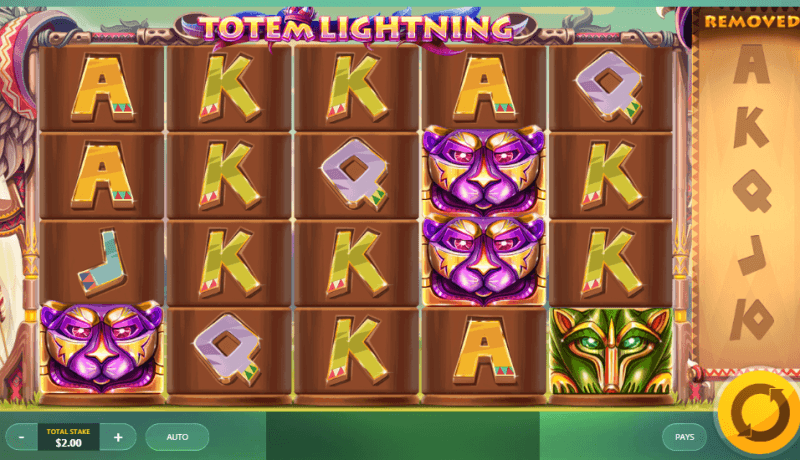Click the removed 10 symbol in side panel

point(752,319)
